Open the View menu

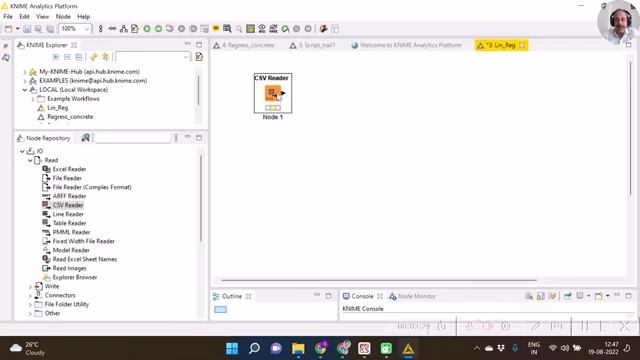point(42,17)
